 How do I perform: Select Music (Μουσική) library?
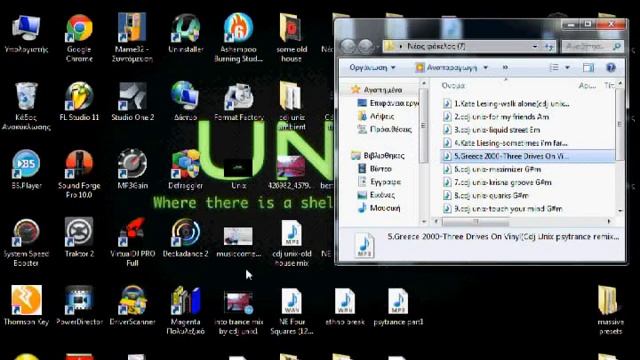pyautogui.click(x=378, y=208)
